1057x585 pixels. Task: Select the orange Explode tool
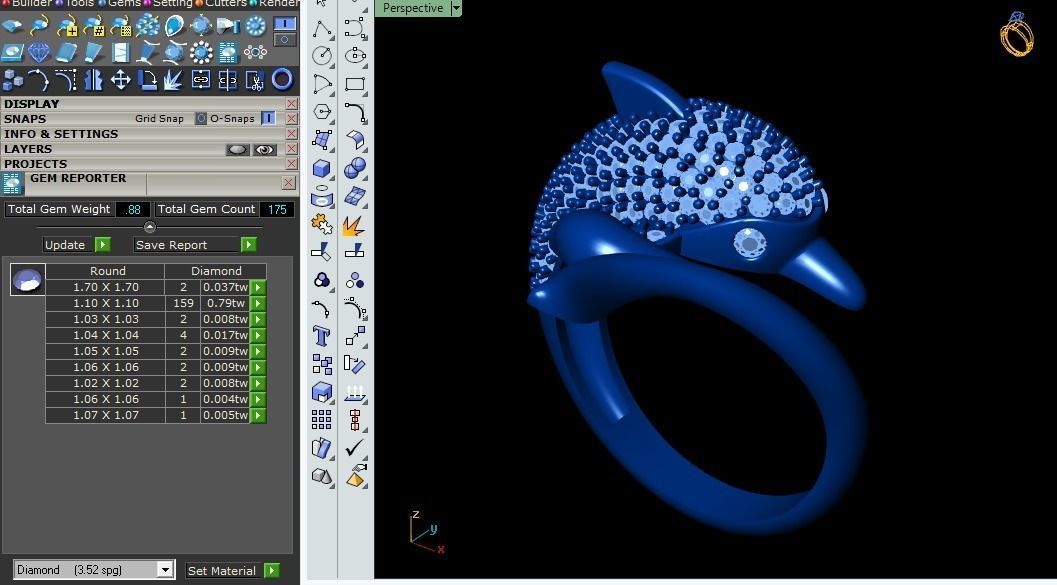(x=355, y=225)
